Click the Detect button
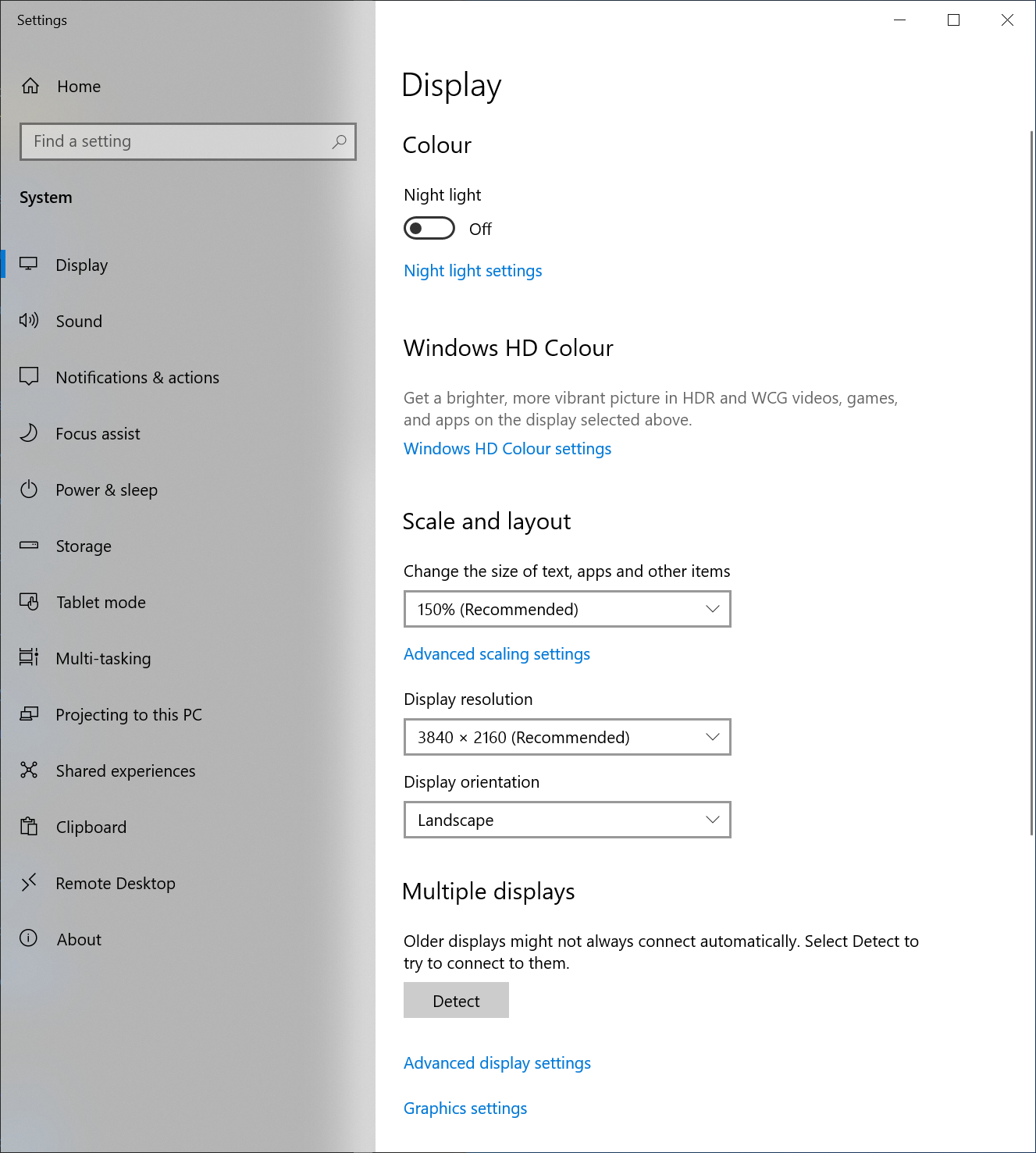The image size is (1036, 1153). click(x=456, y=1000)
